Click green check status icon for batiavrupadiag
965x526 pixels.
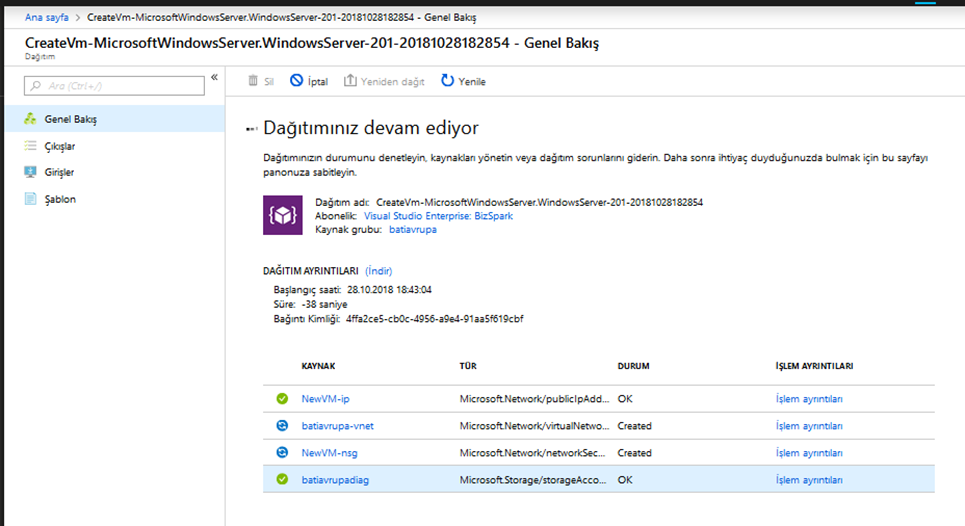click(282, 479)
